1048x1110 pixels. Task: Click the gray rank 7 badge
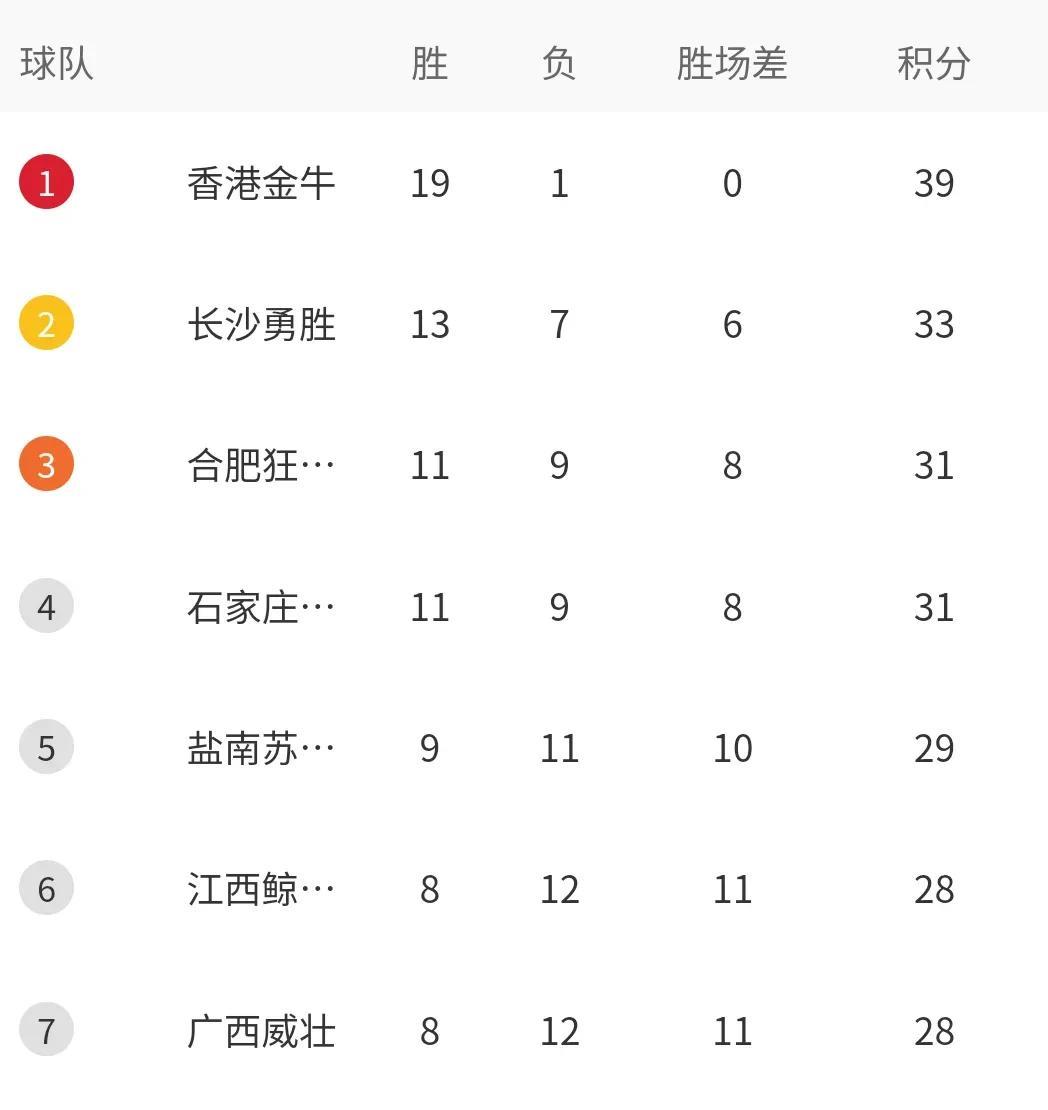point(46,1031)
